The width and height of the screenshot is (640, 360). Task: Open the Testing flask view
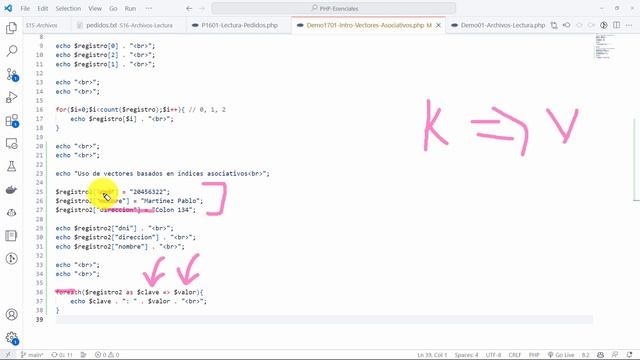[x=11, y=166]
